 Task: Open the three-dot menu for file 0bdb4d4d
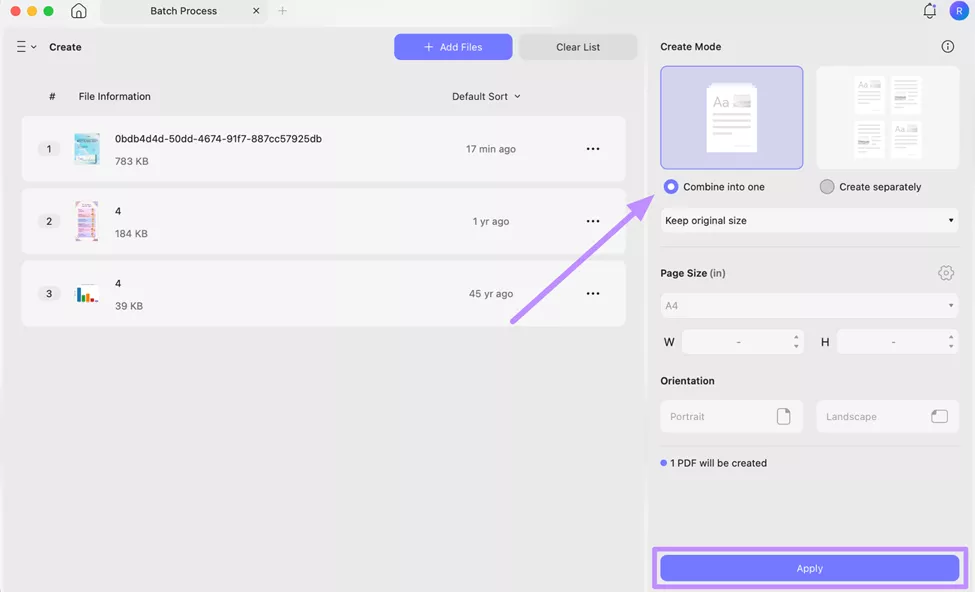click(x=593, y=147)
